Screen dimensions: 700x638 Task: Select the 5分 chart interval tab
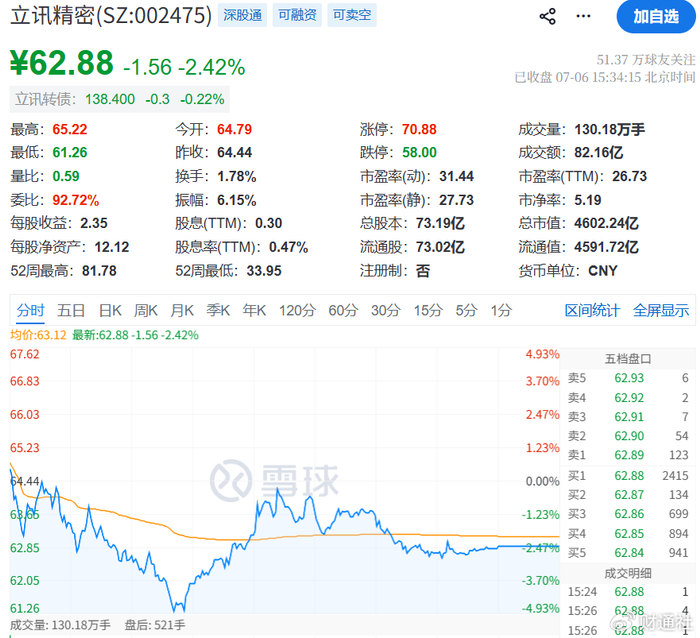tap(467, 310)
